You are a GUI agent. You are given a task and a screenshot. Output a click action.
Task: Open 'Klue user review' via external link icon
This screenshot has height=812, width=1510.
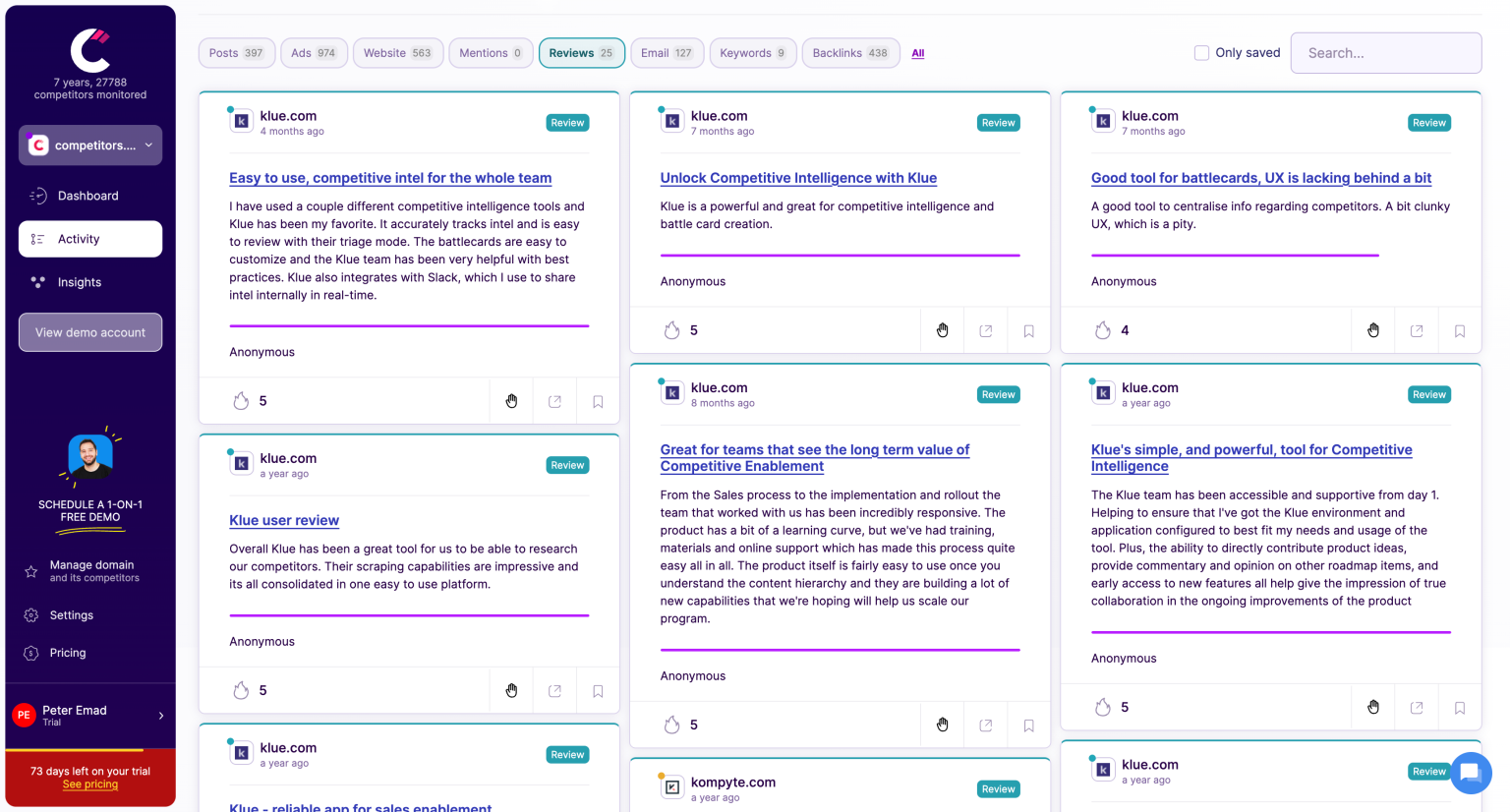(553, 690)
